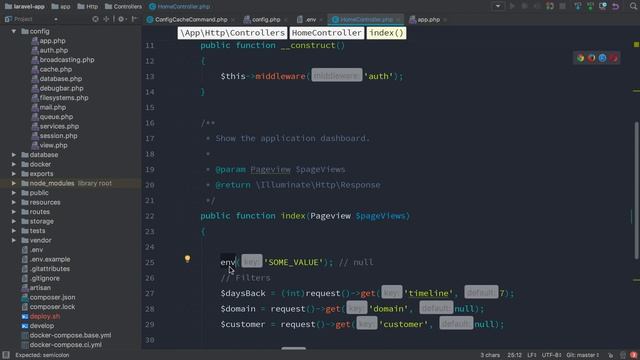Click 25:12 cursor position in status bar

[x=514, y=355]
